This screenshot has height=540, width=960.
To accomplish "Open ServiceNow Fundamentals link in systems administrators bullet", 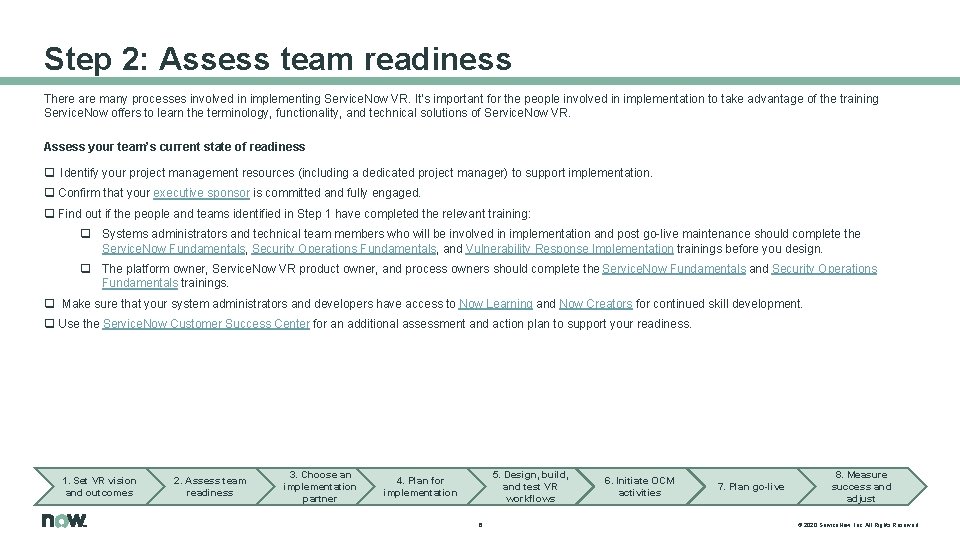I will click(x=173, y=249).
